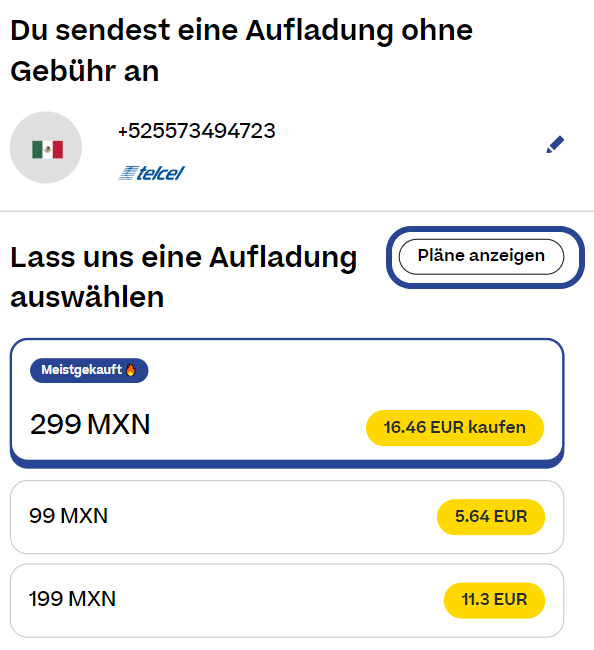The height and width of the screenshot is (650, 594).
Task: Click the Mexico flag avatar
Action: pos(46,147)
